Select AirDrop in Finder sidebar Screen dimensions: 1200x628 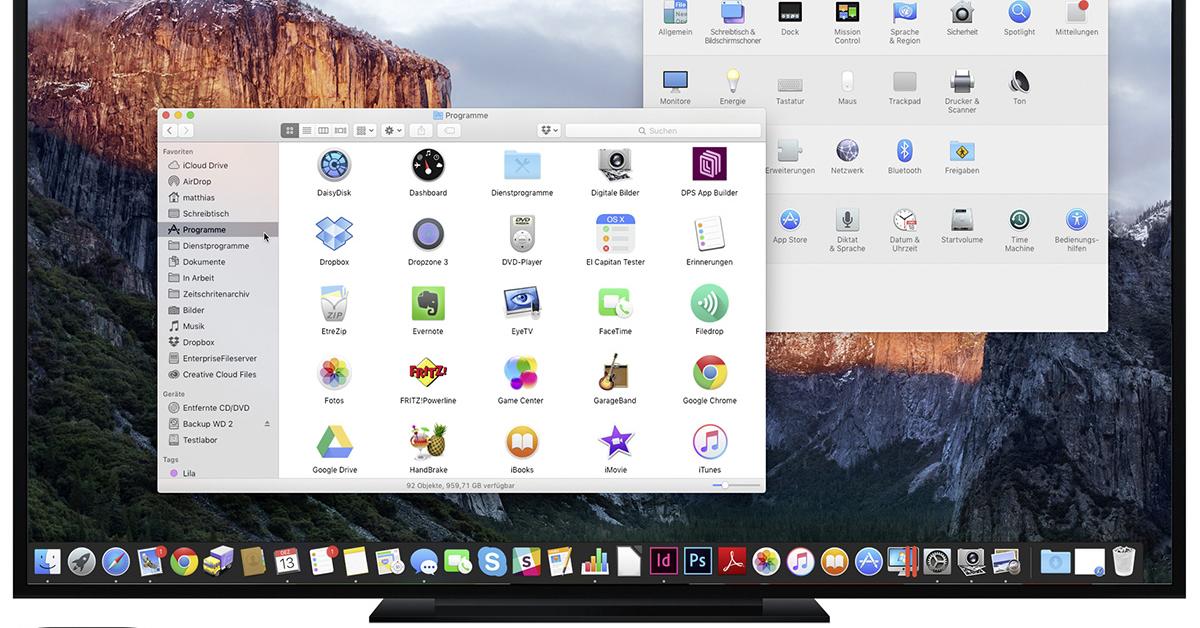coord(197,181)
